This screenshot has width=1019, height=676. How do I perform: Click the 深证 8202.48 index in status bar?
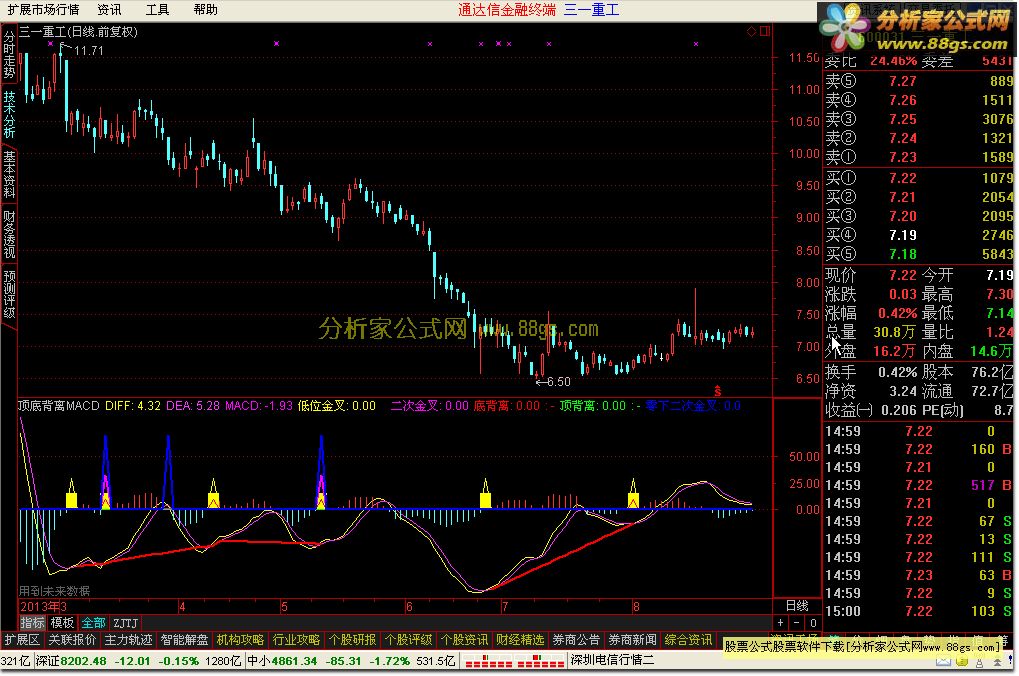tap(71, 661)
